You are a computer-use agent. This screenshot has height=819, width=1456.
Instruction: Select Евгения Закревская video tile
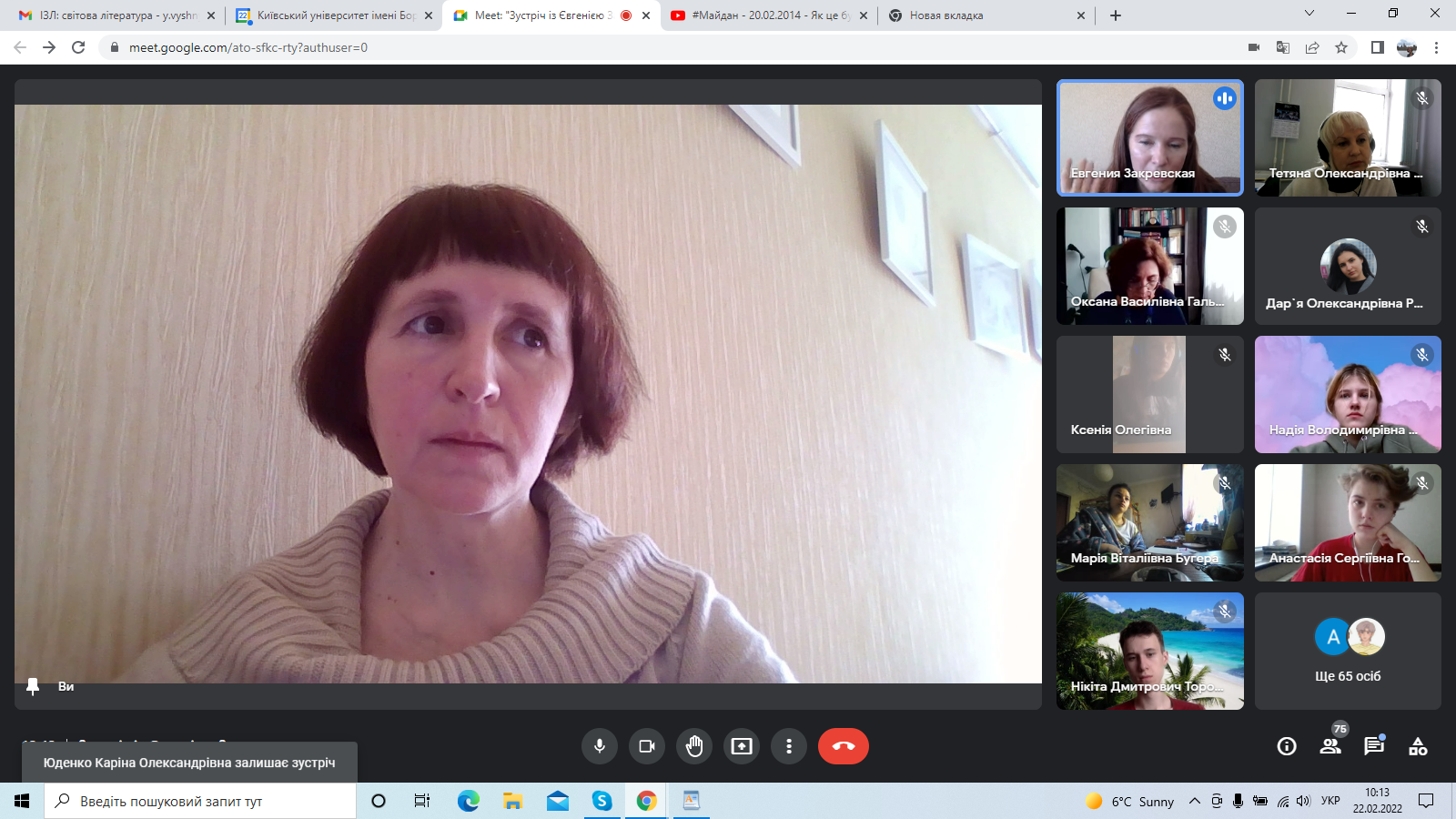(x=1149, y=137)
